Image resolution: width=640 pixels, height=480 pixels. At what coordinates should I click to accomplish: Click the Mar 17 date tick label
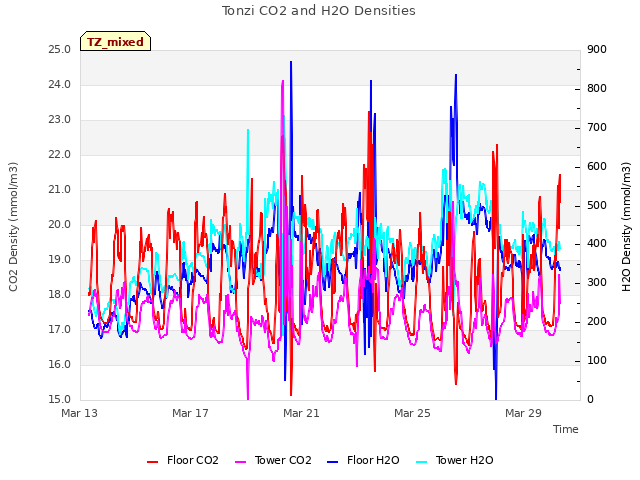190,413
